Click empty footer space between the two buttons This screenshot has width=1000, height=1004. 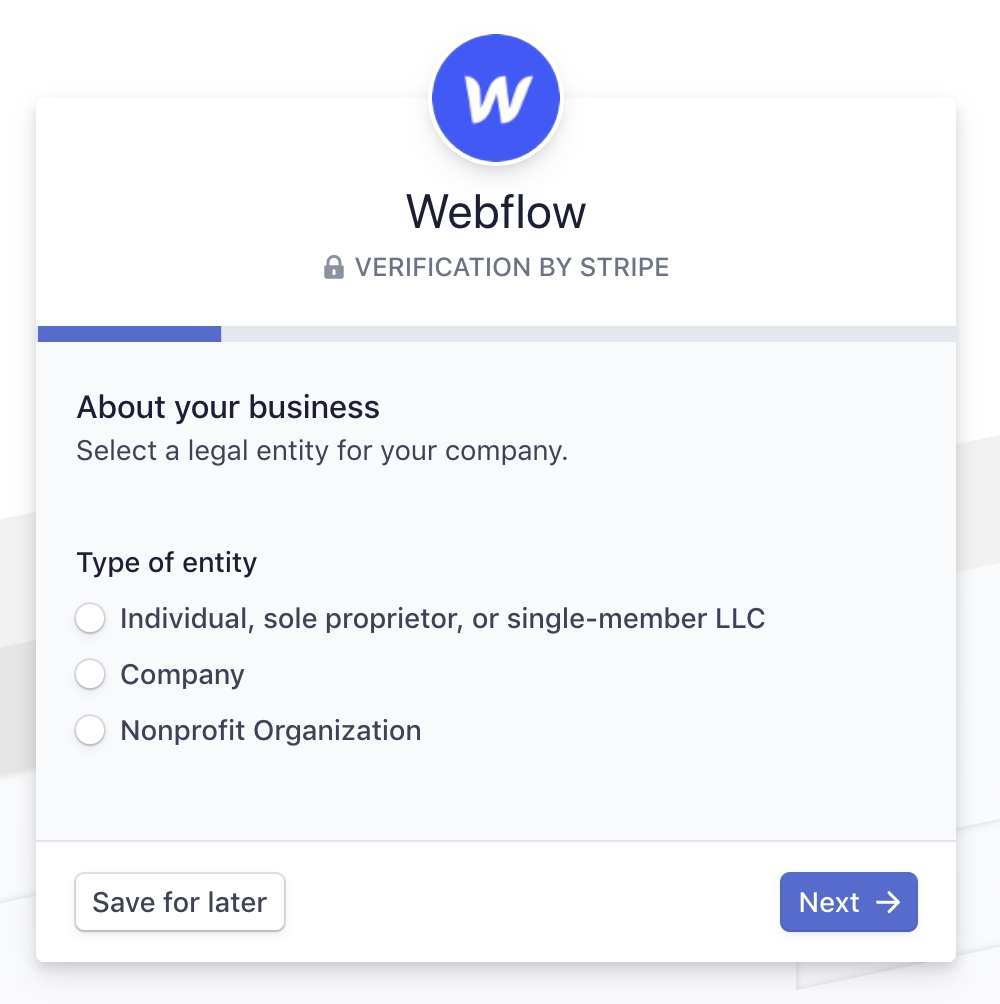pyautogui.click(x=530, y=902)
